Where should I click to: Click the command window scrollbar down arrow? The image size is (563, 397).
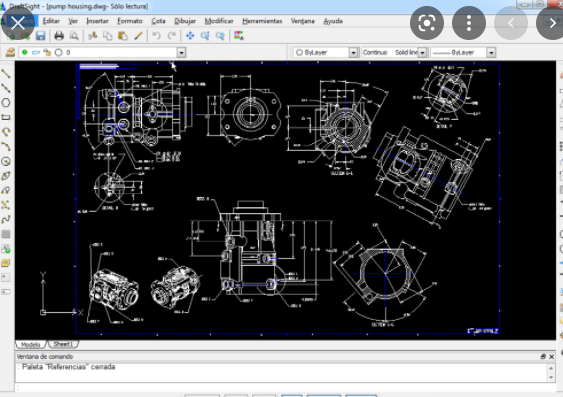(551, 377)
